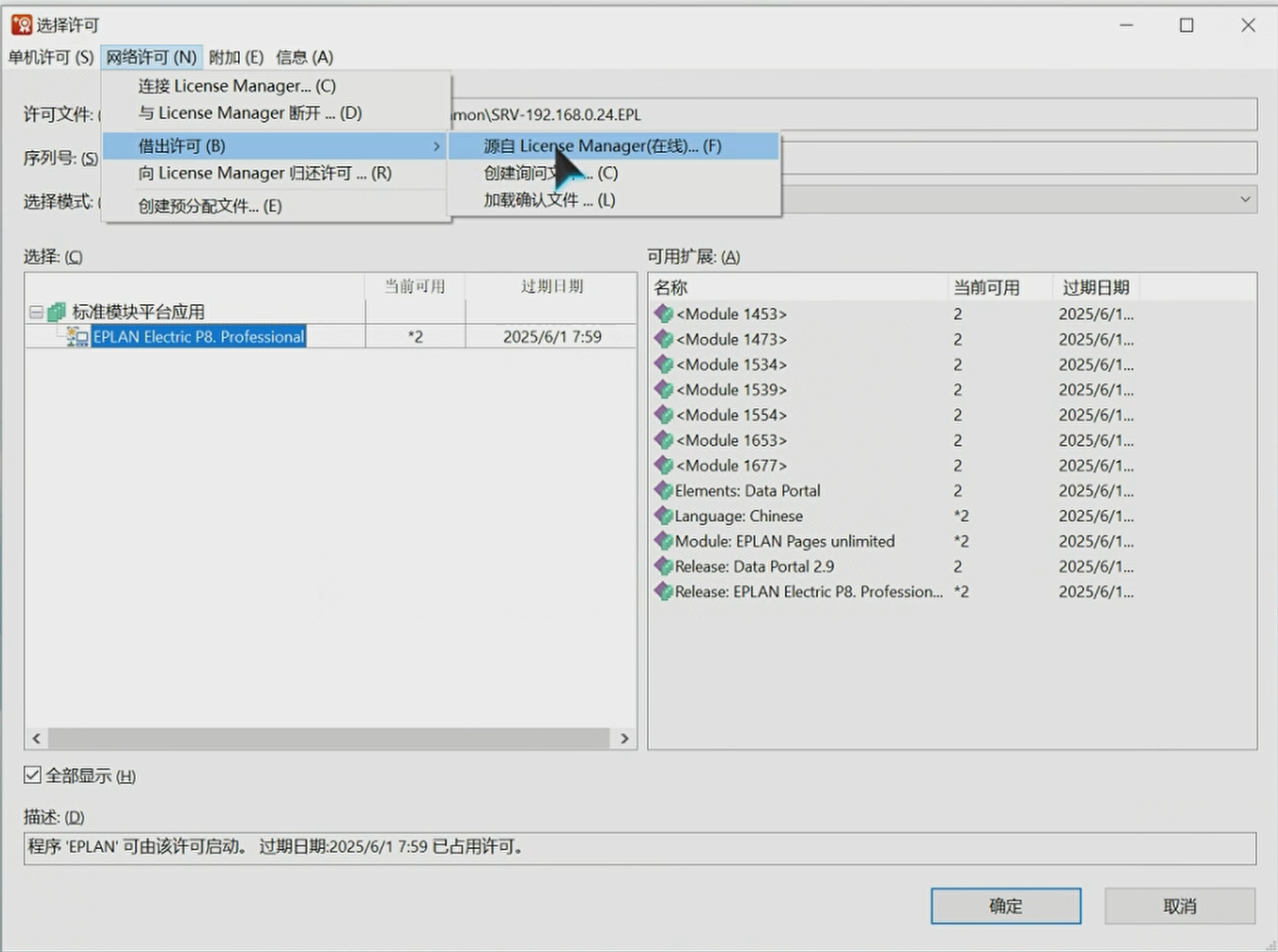
Task: Open the 信息 (A) menu
Action: pyautogui.click(x=304, y=57)
